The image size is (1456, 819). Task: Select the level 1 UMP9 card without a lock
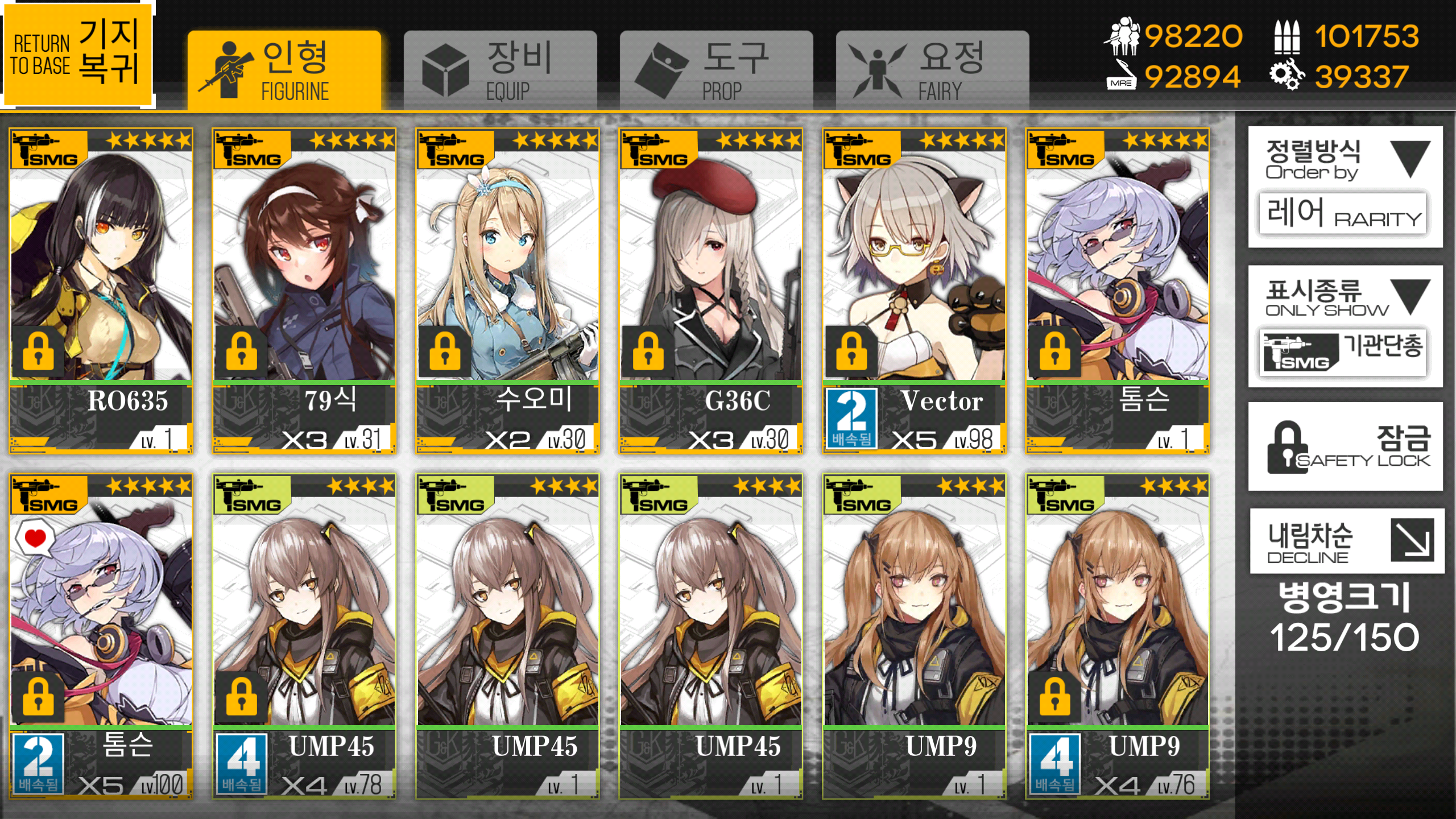(x=914, y=636)
